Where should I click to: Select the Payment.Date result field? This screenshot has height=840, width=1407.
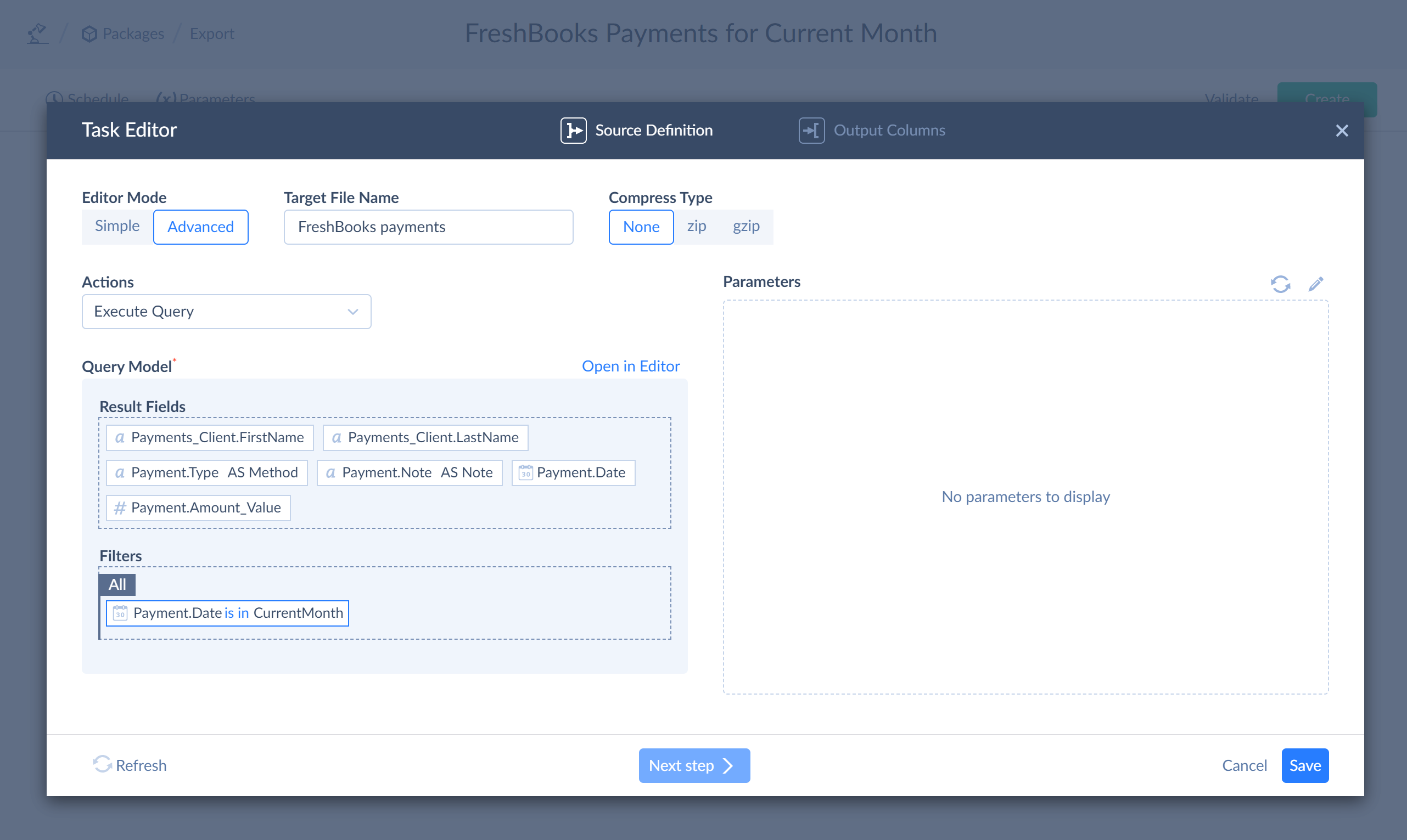point(573,472)
